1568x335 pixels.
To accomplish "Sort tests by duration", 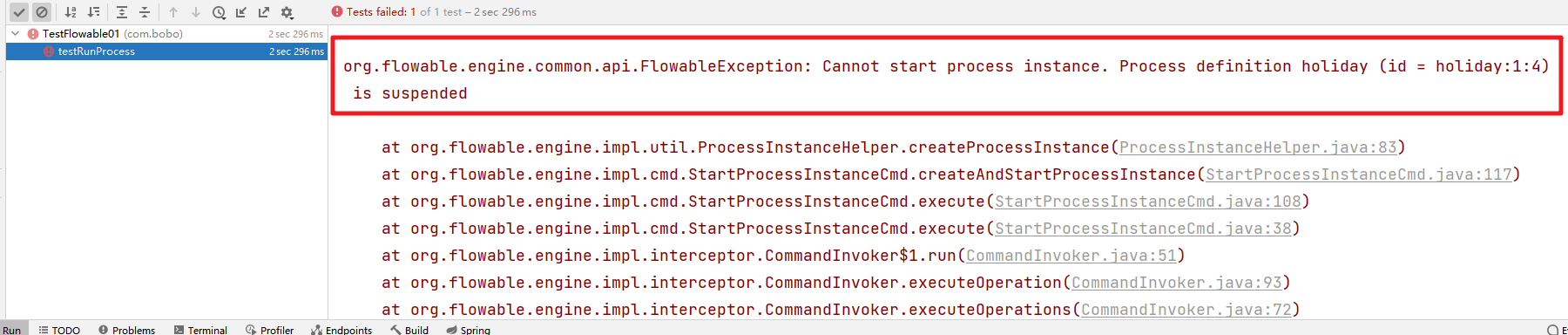I will point(93,12).
